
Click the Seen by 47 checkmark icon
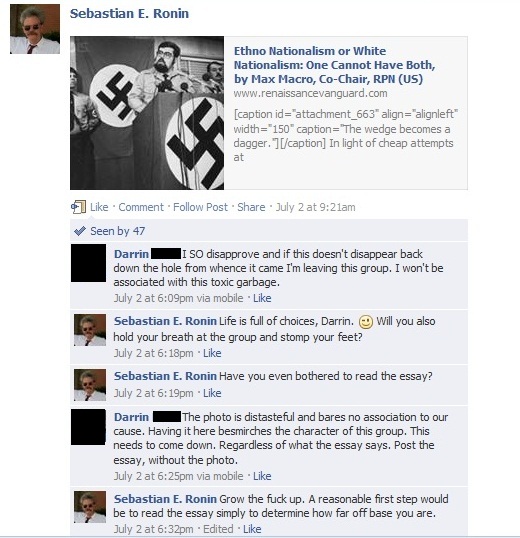tap(80, 231)
